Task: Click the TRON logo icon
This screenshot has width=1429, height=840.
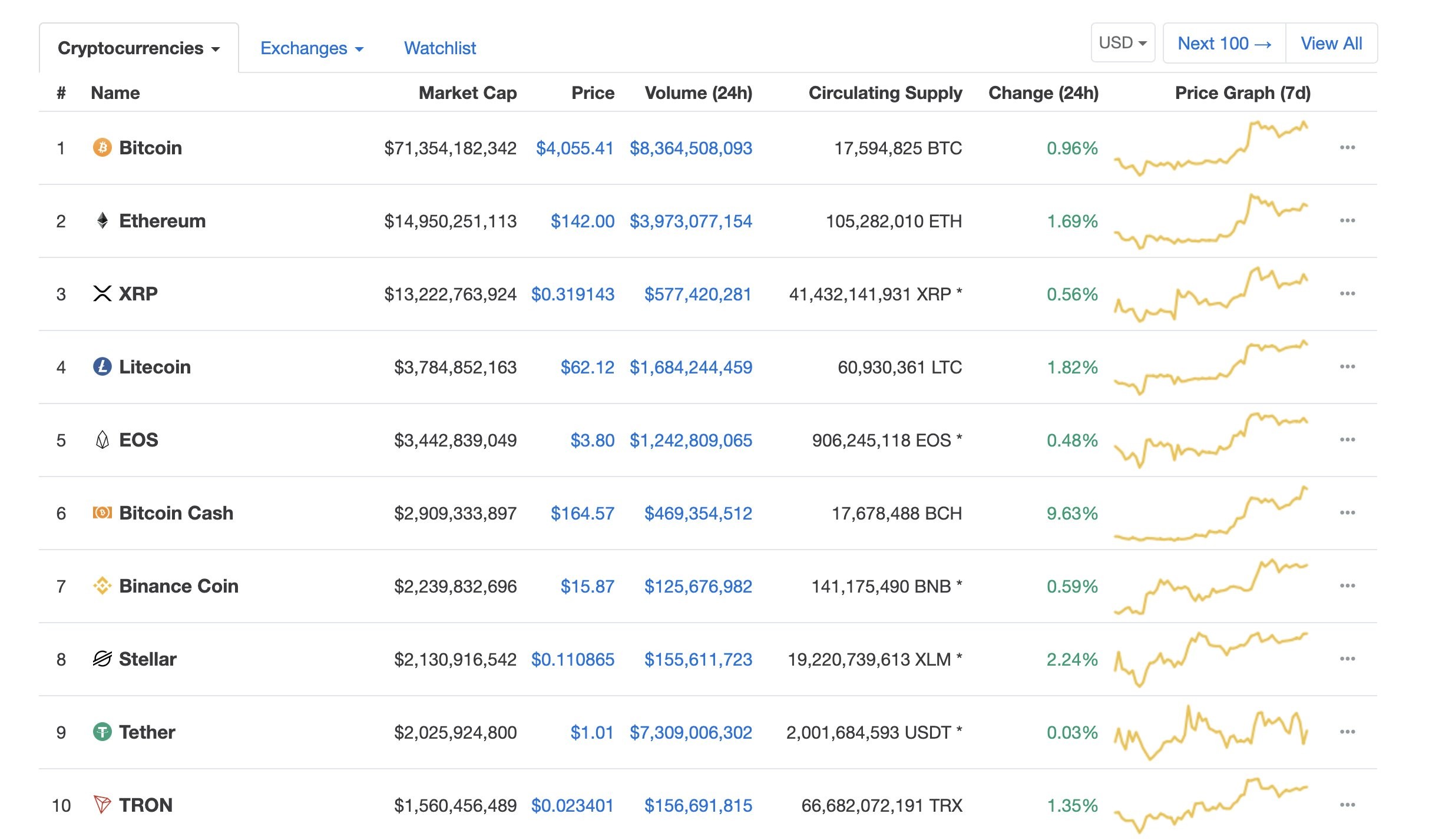Action: click(x=102, y=805)
